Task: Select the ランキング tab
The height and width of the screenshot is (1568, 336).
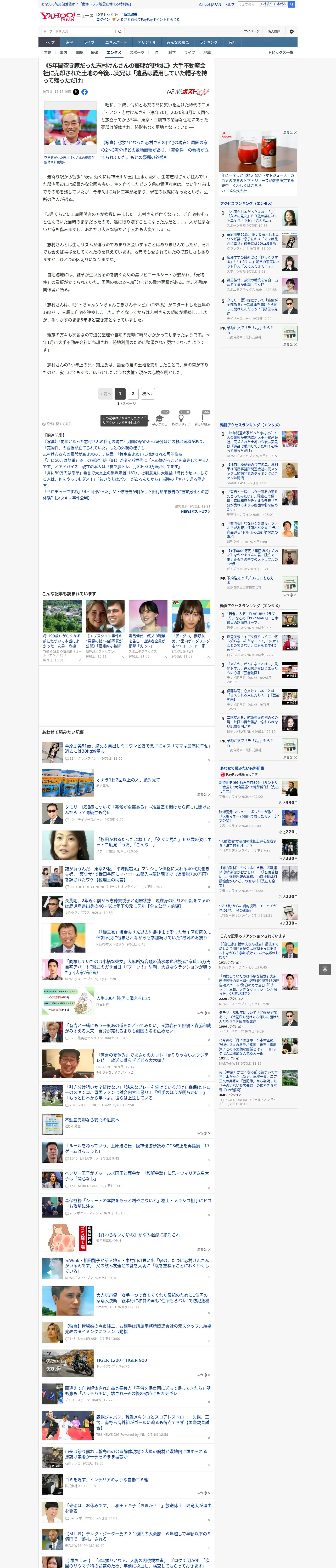Action: click(x=209, y=43)
